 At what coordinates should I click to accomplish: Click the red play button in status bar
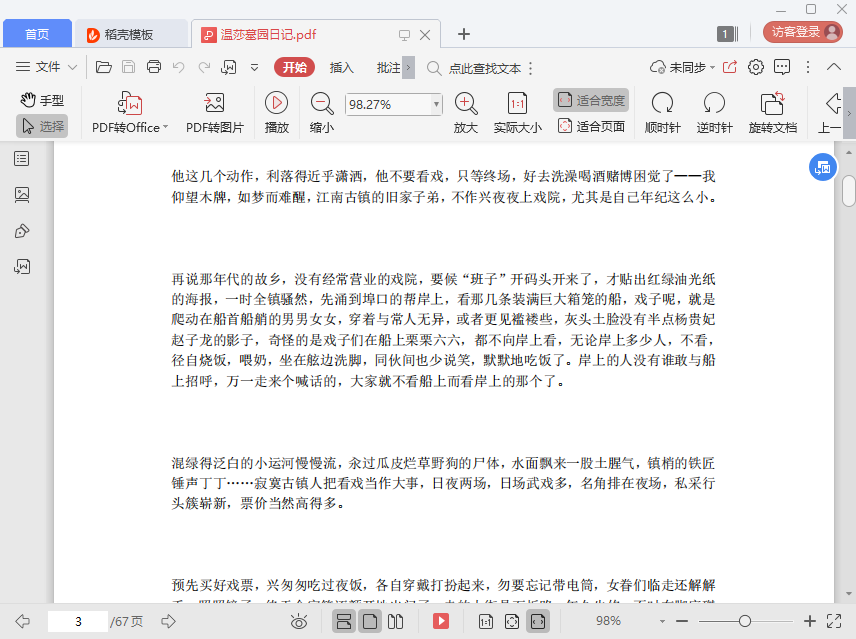click(441, 621)
